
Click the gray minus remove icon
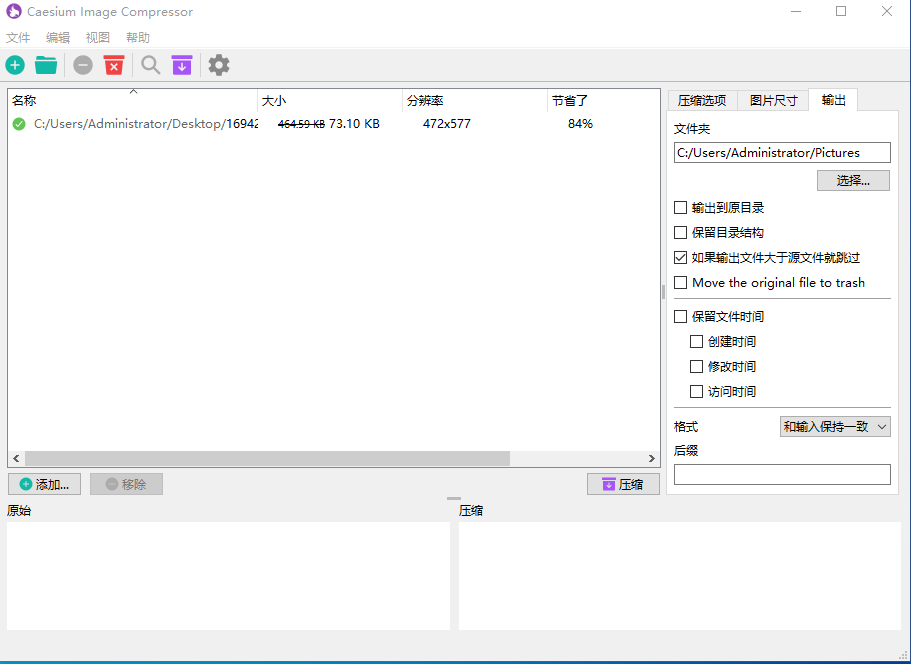click(82, 64)
